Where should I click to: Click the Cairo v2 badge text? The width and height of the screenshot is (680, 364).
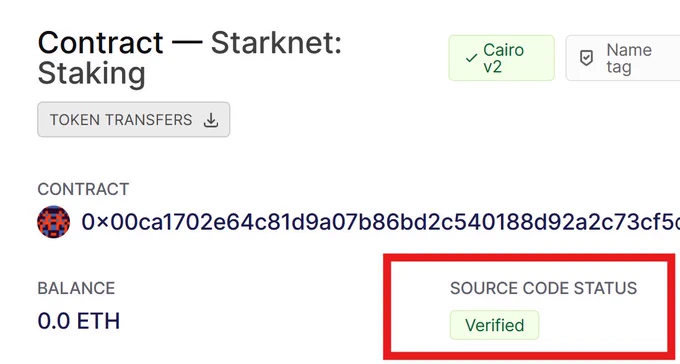(503, 59)
